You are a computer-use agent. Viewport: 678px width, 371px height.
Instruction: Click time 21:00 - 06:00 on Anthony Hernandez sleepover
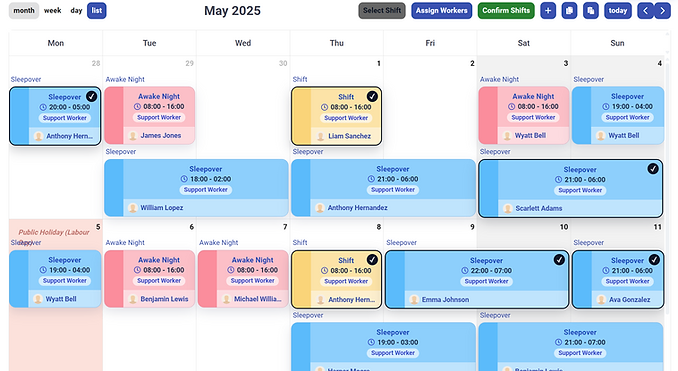click(x=397, y=179)
